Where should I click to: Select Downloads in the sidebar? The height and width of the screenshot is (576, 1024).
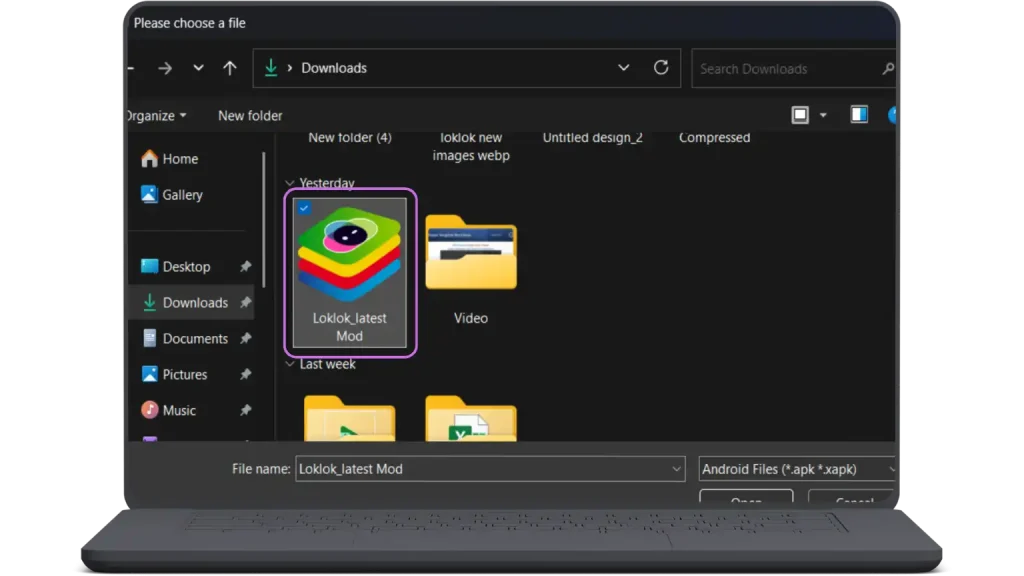point(195,303)
